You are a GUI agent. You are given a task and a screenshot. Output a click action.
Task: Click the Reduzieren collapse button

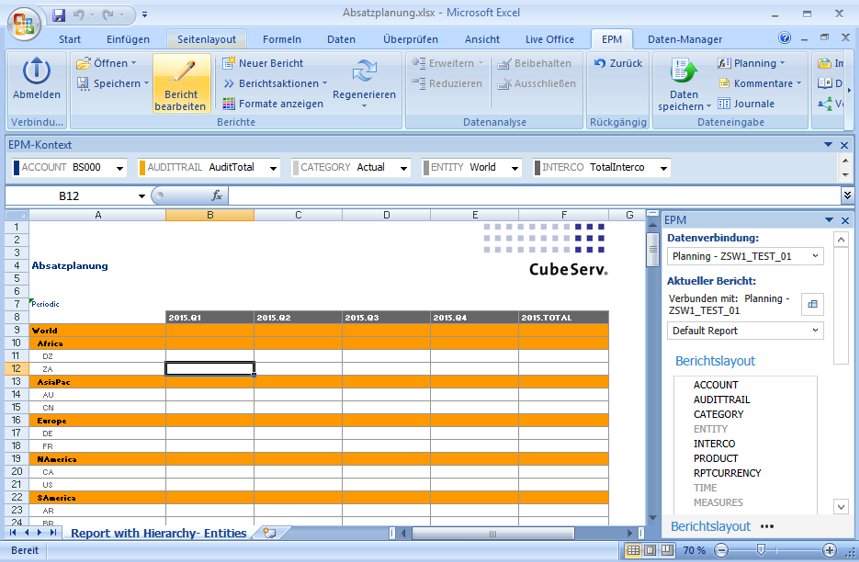coord(447,83)
